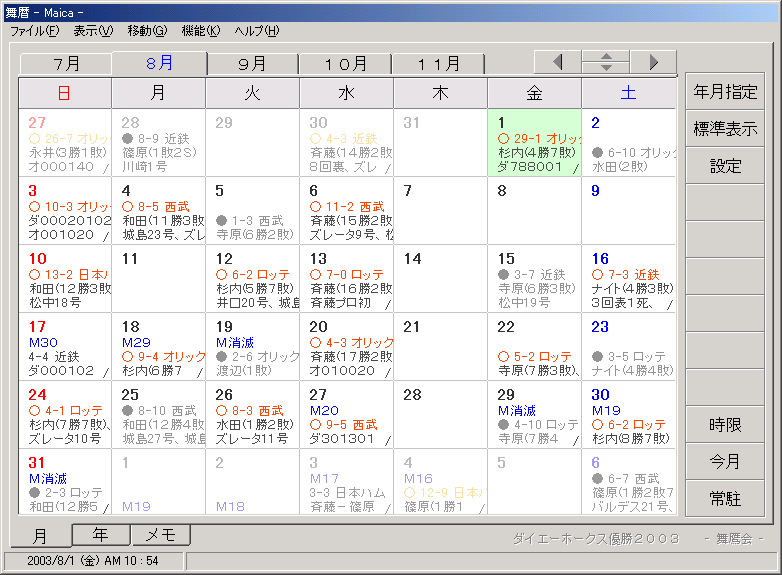Click the 土 Saturday column header
The height and width of the screenshot is (575, 782).
[628, 94]
